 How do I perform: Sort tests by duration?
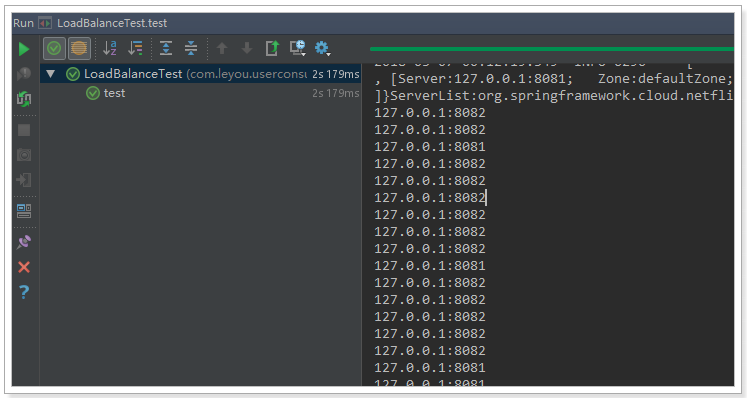136,48
